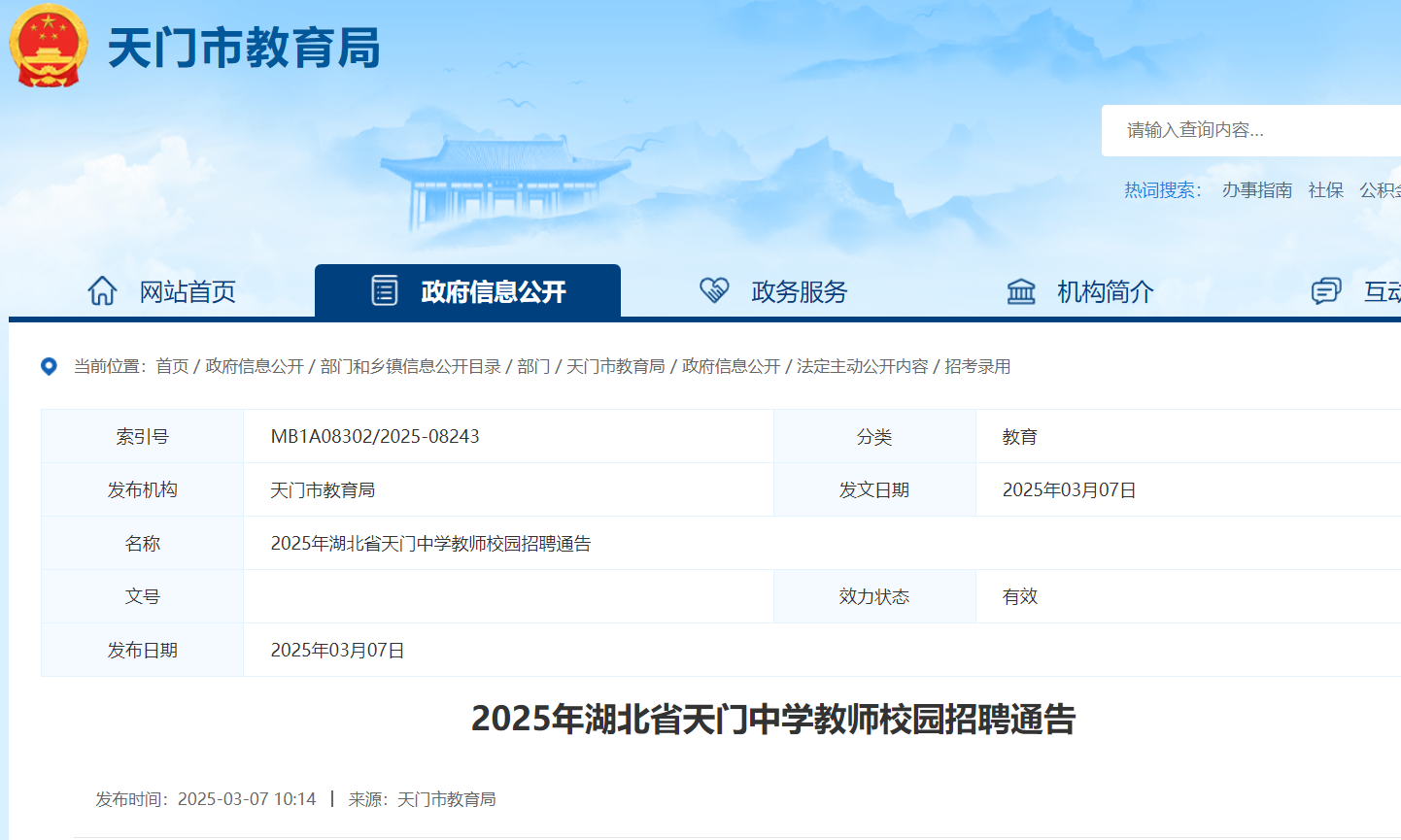Click the 分类 value 教育
This screenshot has width=1401, height=840.
tap(1020, 437)
